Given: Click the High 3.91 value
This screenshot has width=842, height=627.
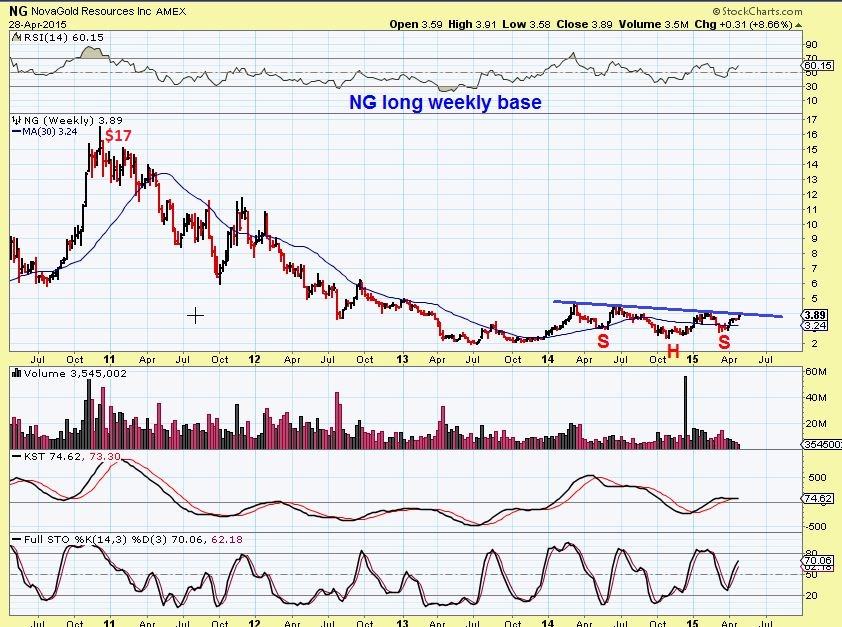Looking at the screenshot, I should click(x=472, y=24).
